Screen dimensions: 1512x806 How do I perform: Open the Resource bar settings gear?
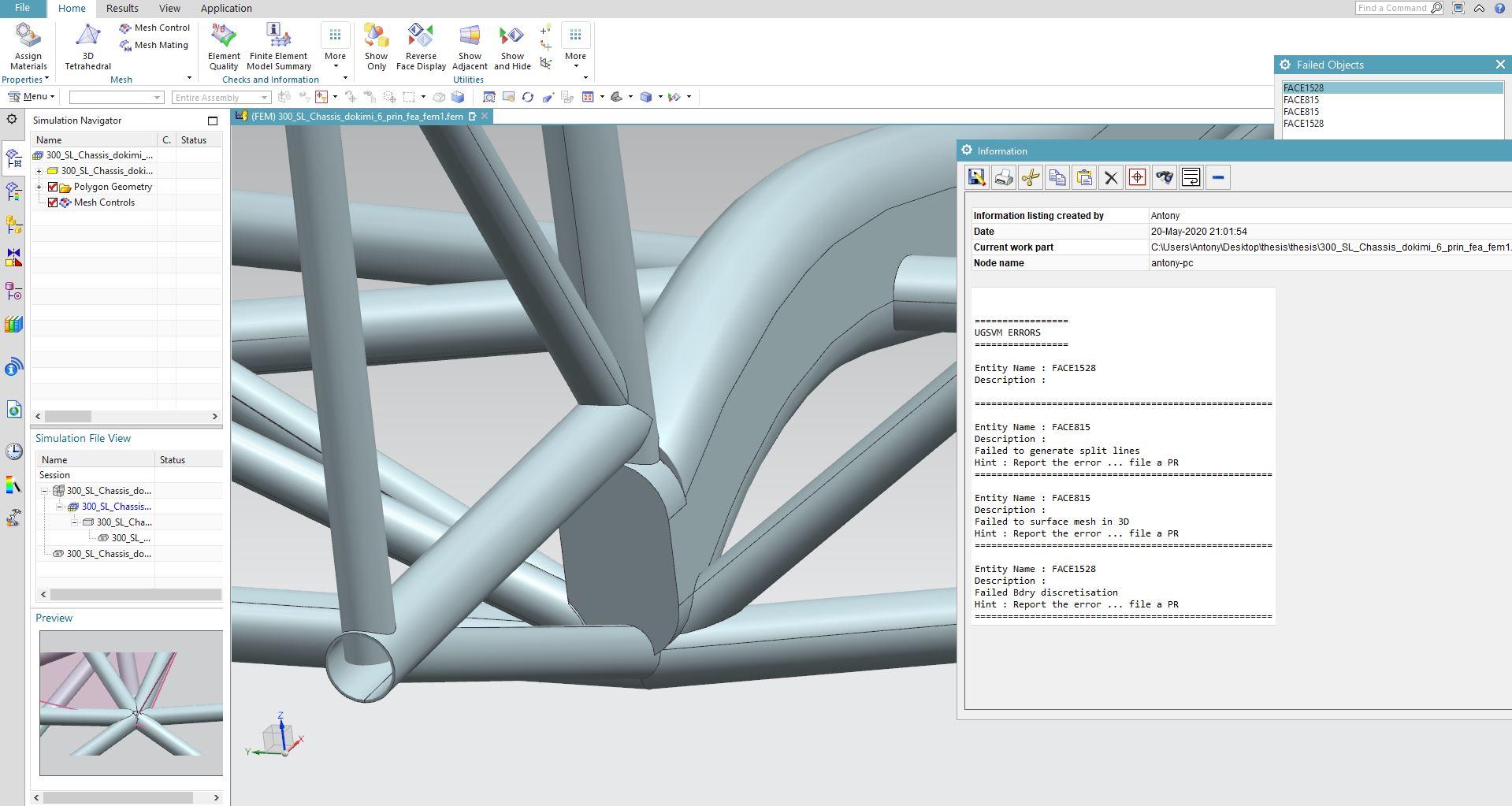tap(12, 120)
